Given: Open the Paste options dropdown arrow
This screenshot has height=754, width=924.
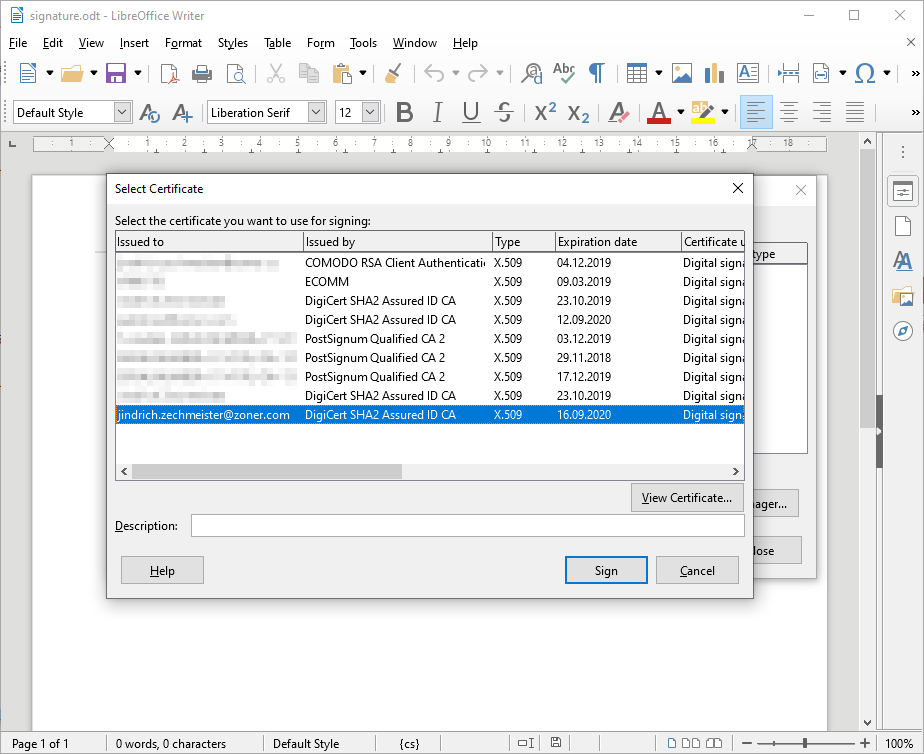Looking at the screenshot, I should [x=363, y=74].
